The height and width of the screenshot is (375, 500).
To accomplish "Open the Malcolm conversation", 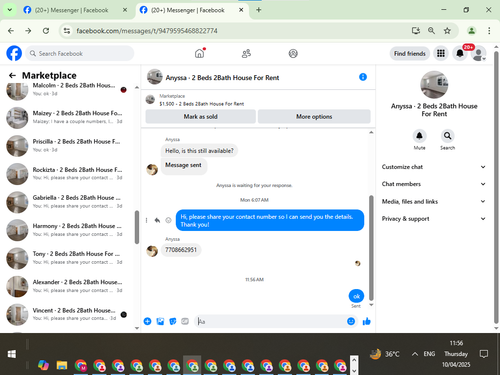I will tap(68, 89).
